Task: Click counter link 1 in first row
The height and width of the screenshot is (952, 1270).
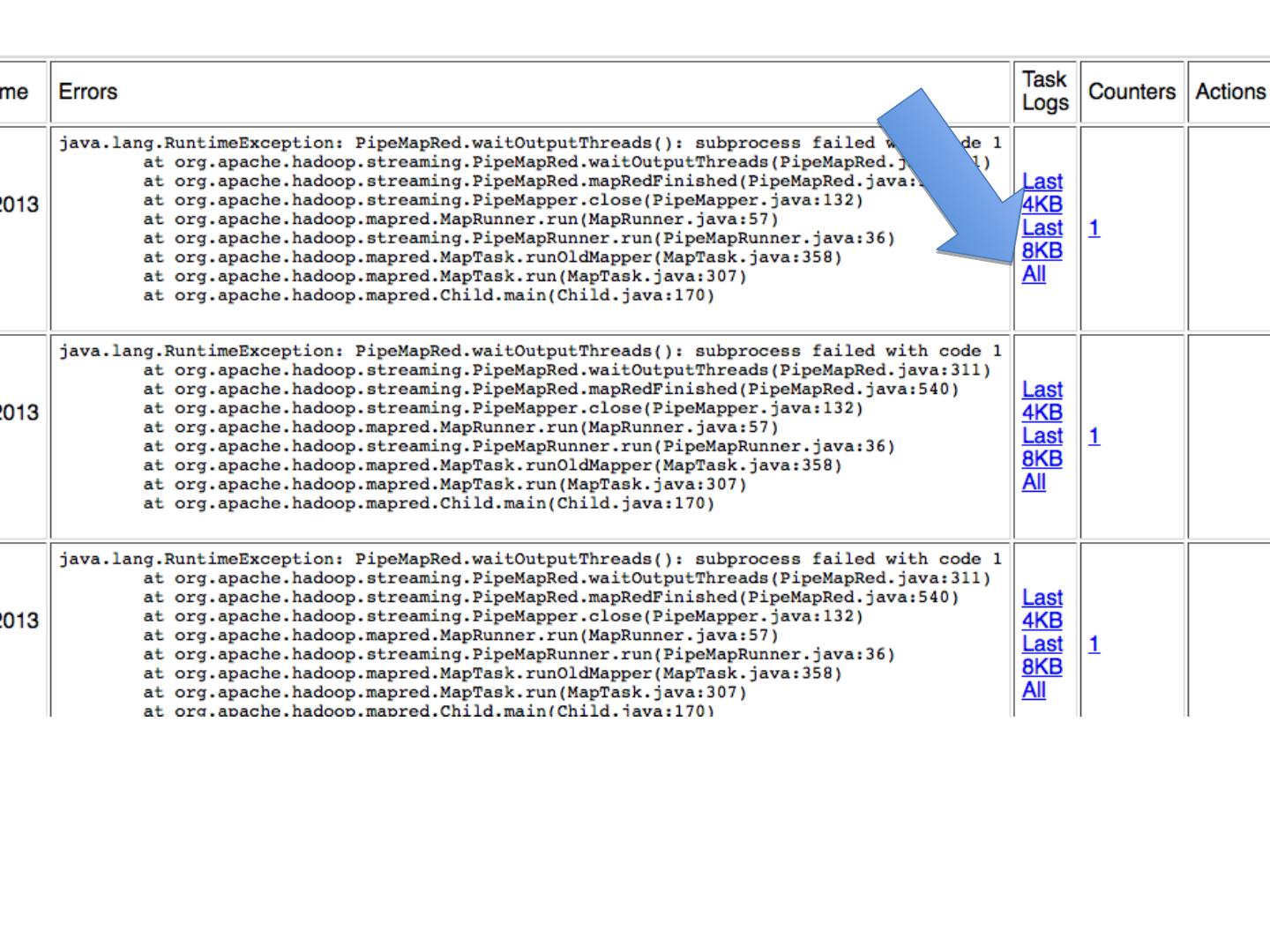Action: click(1094, 228)
